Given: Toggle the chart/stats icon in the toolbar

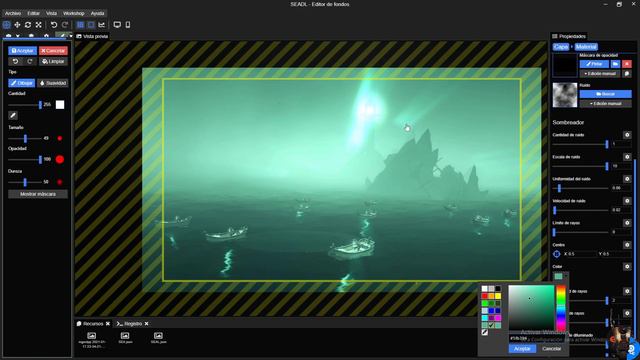Looking at the screenshot, I should point(102,25).
